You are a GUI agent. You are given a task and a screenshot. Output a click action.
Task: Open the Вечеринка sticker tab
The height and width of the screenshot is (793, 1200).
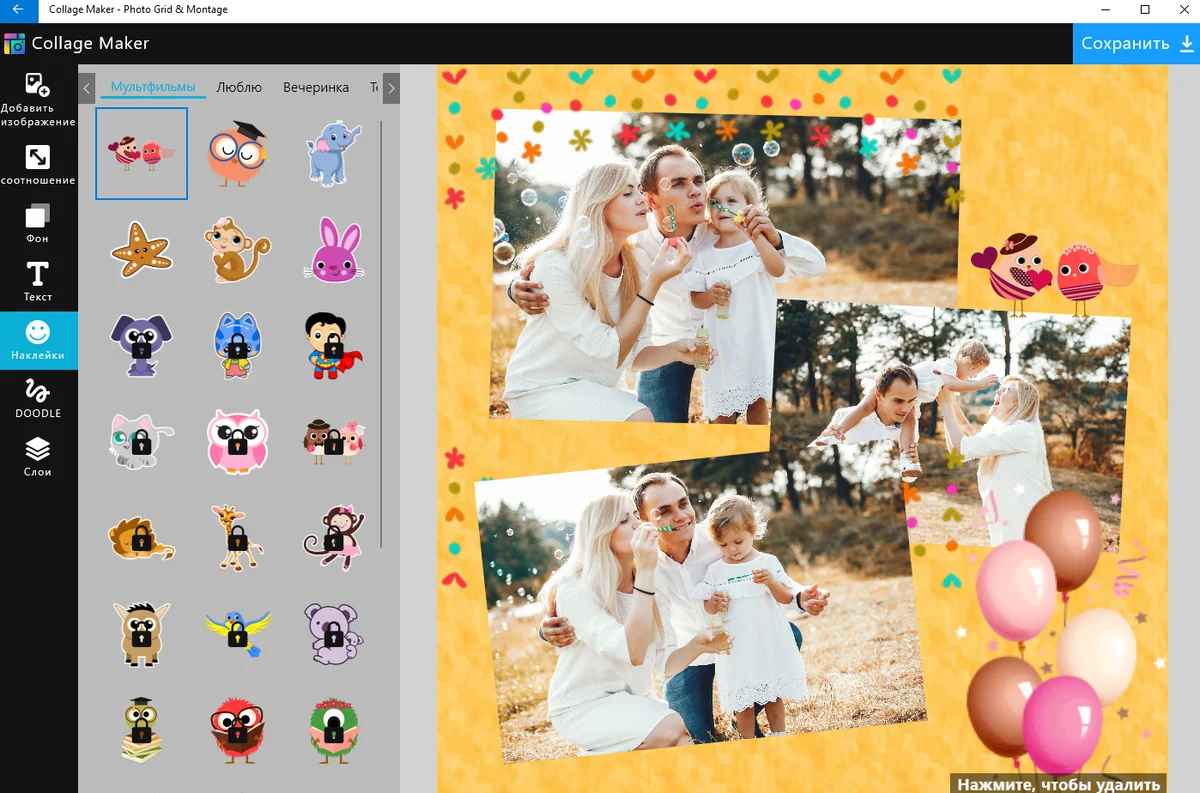[x=316, y=87]
